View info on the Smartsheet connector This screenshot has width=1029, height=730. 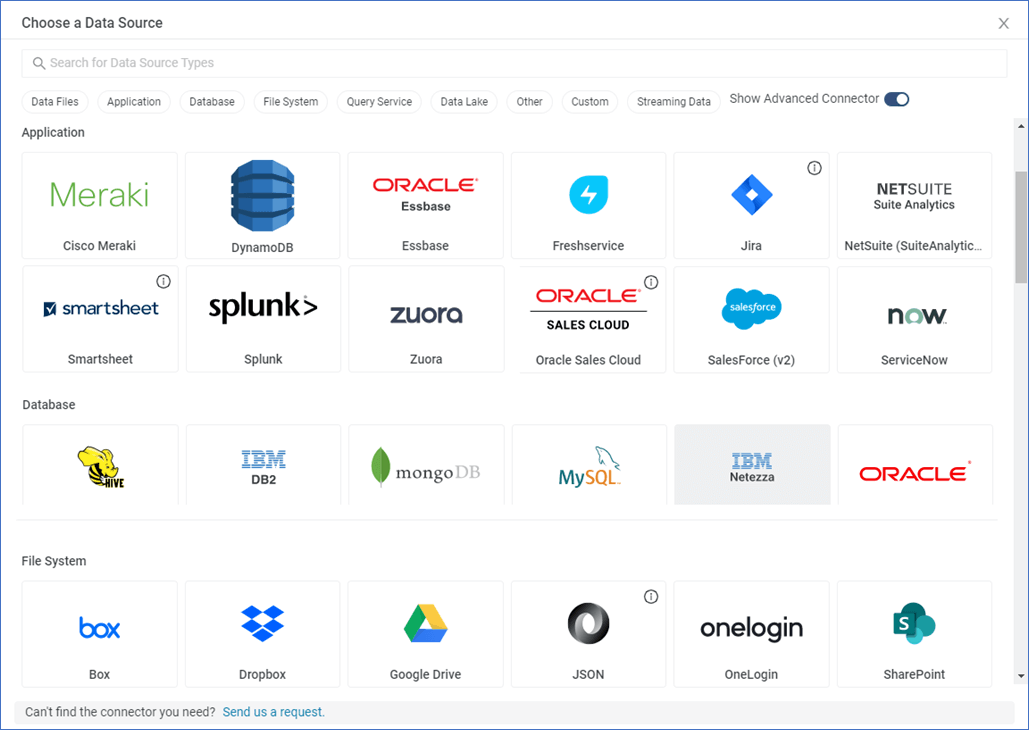tap(164, 281)
